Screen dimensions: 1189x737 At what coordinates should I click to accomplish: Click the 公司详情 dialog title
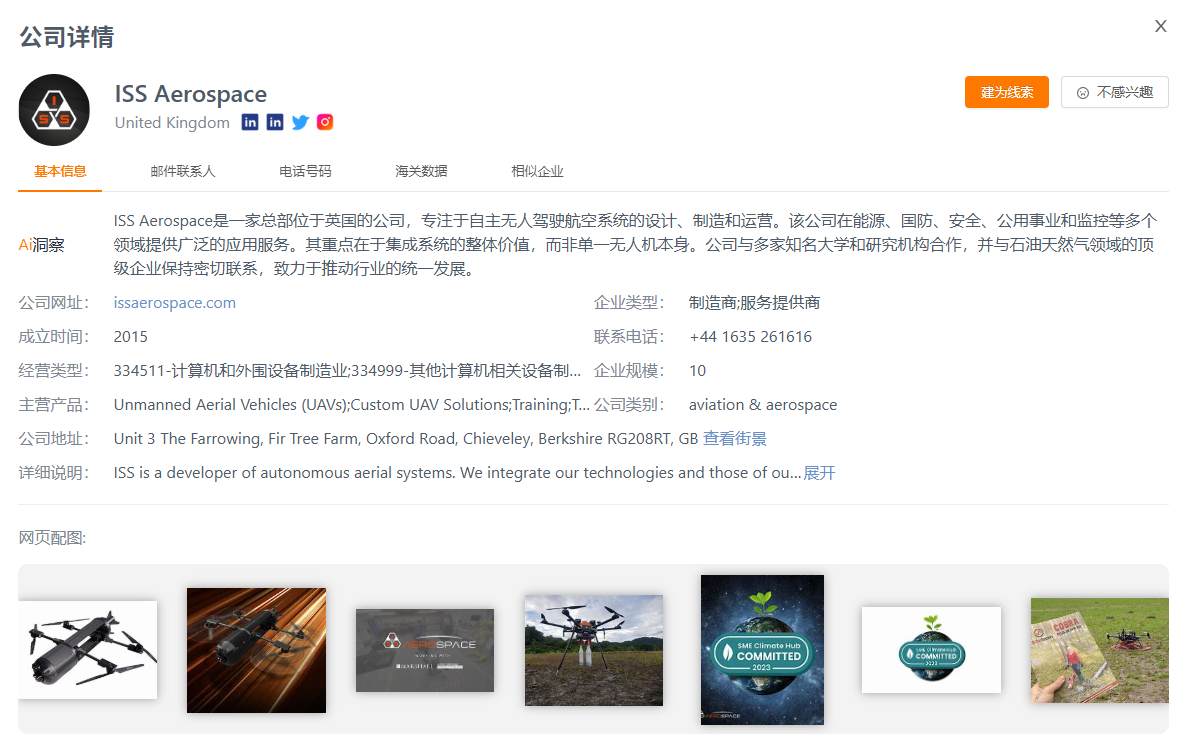click(x=67, y=36)
